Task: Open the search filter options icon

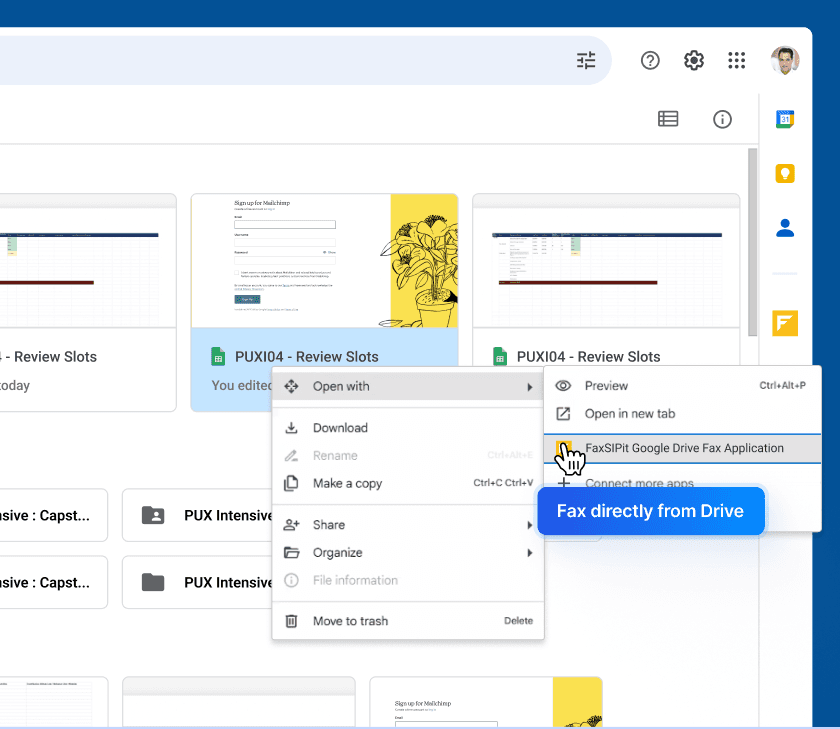Action: pyautogui.click(x=586, y=61)
